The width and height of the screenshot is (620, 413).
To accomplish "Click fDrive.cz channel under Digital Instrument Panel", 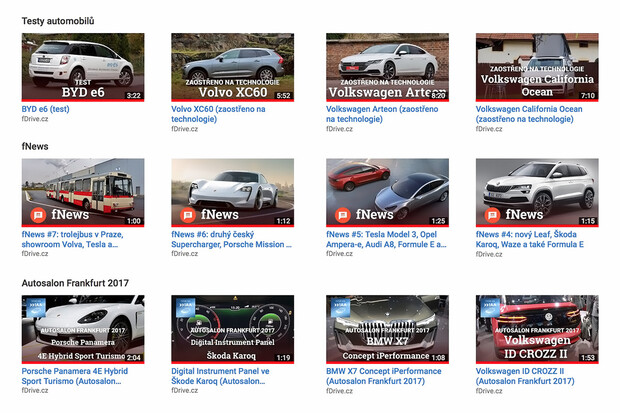I will [x=184, y=390].
